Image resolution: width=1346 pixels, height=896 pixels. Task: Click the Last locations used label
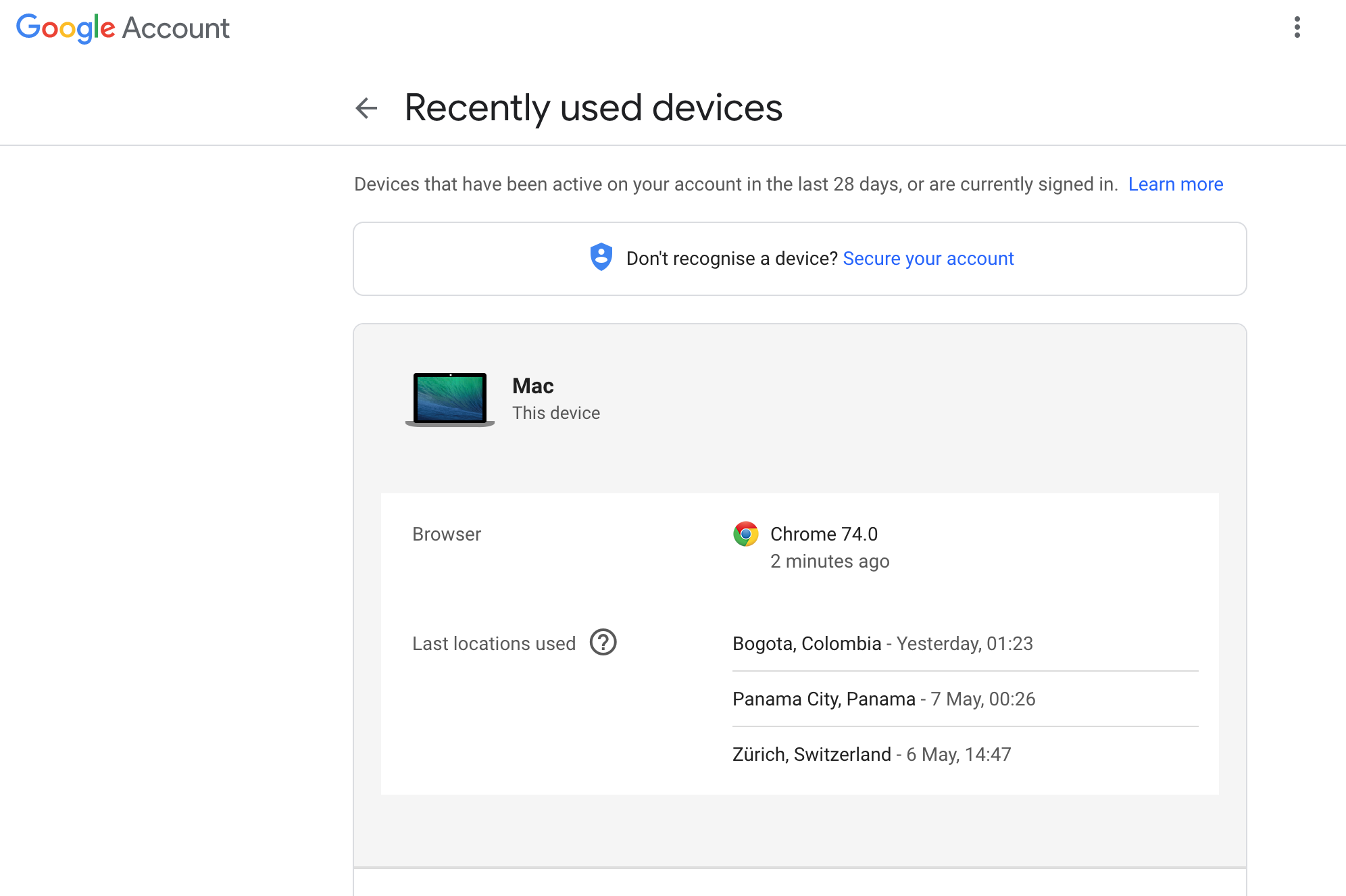click(494, 643)
